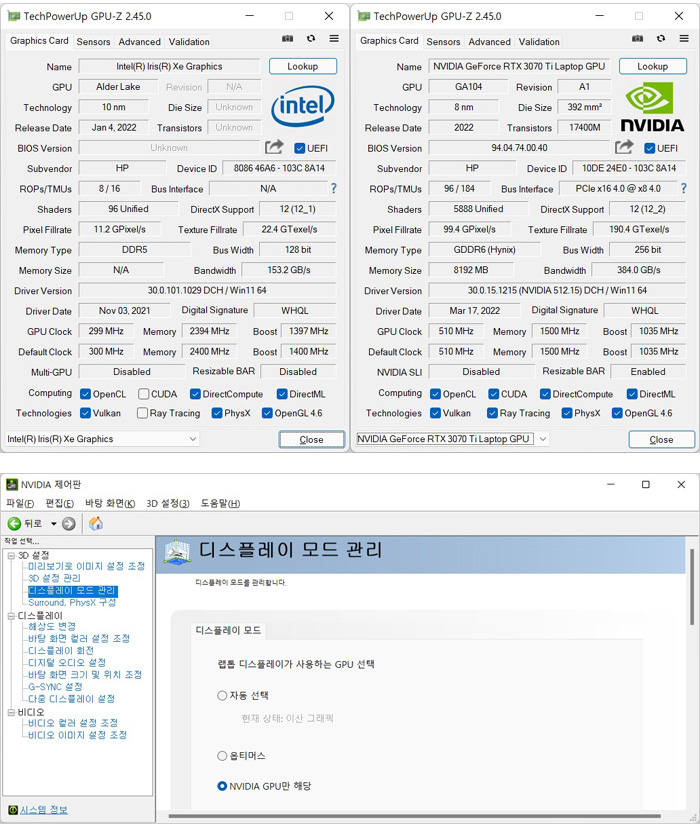Click screenshot camera icon in Intel GPU-Z window
Viewport: 700px width, 829px height.
287,39
